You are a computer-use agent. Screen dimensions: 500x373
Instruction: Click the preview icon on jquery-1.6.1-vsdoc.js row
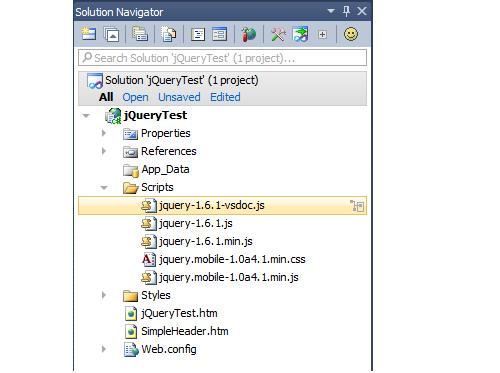pyautogui.click(x=357, y=206)
